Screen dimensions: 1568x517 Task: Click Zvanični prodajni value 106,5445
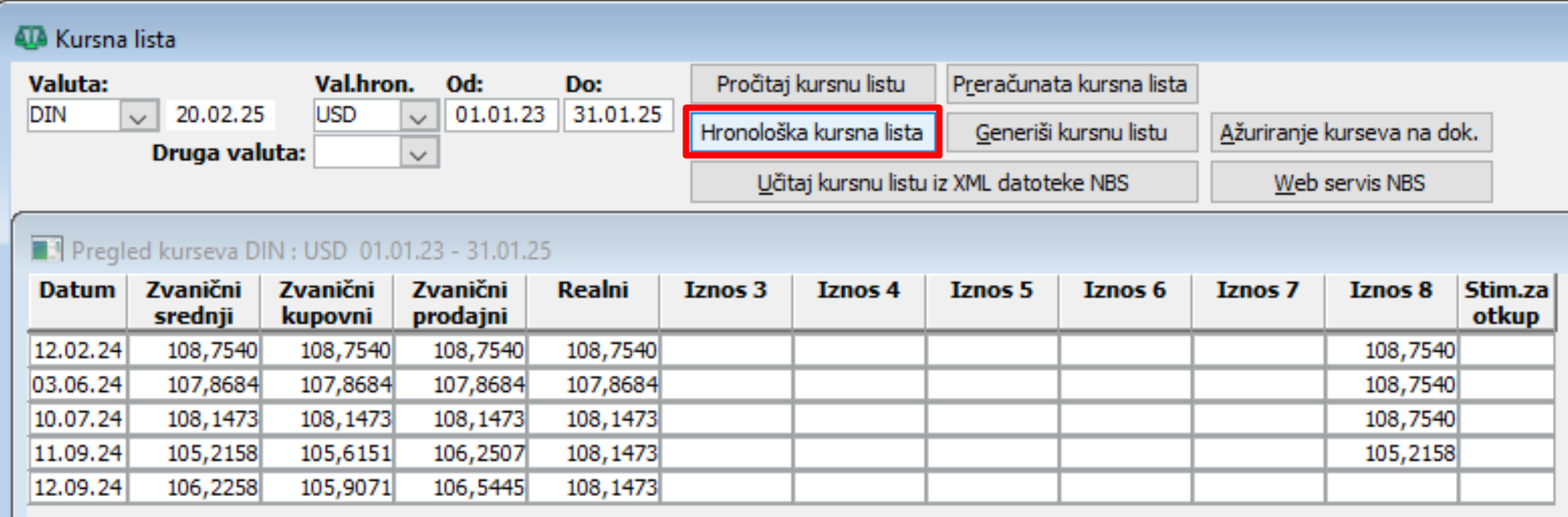[461, 487]
